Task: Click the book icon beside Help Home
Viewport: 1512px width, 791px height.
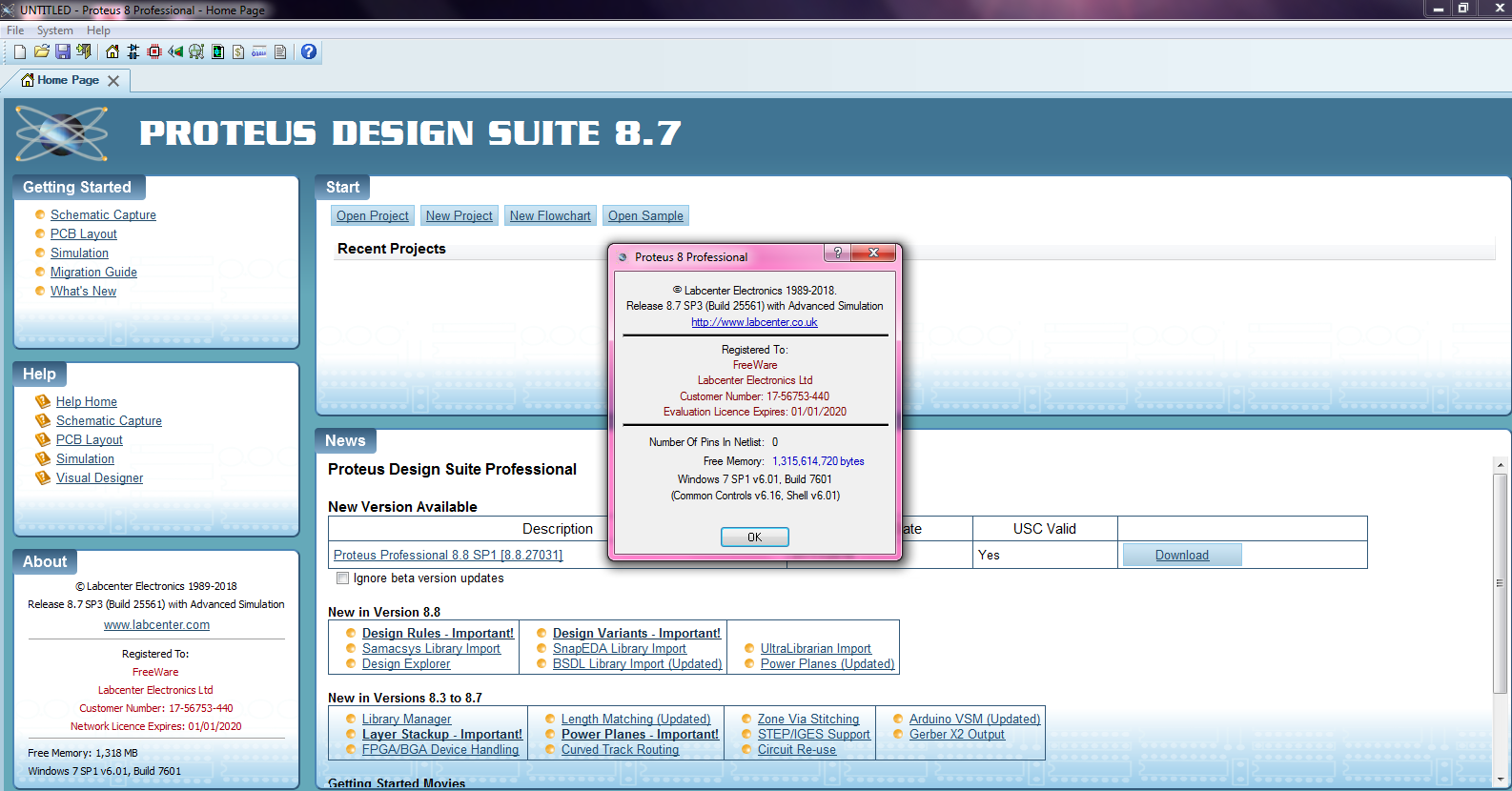Action: [x=43, y=401]
